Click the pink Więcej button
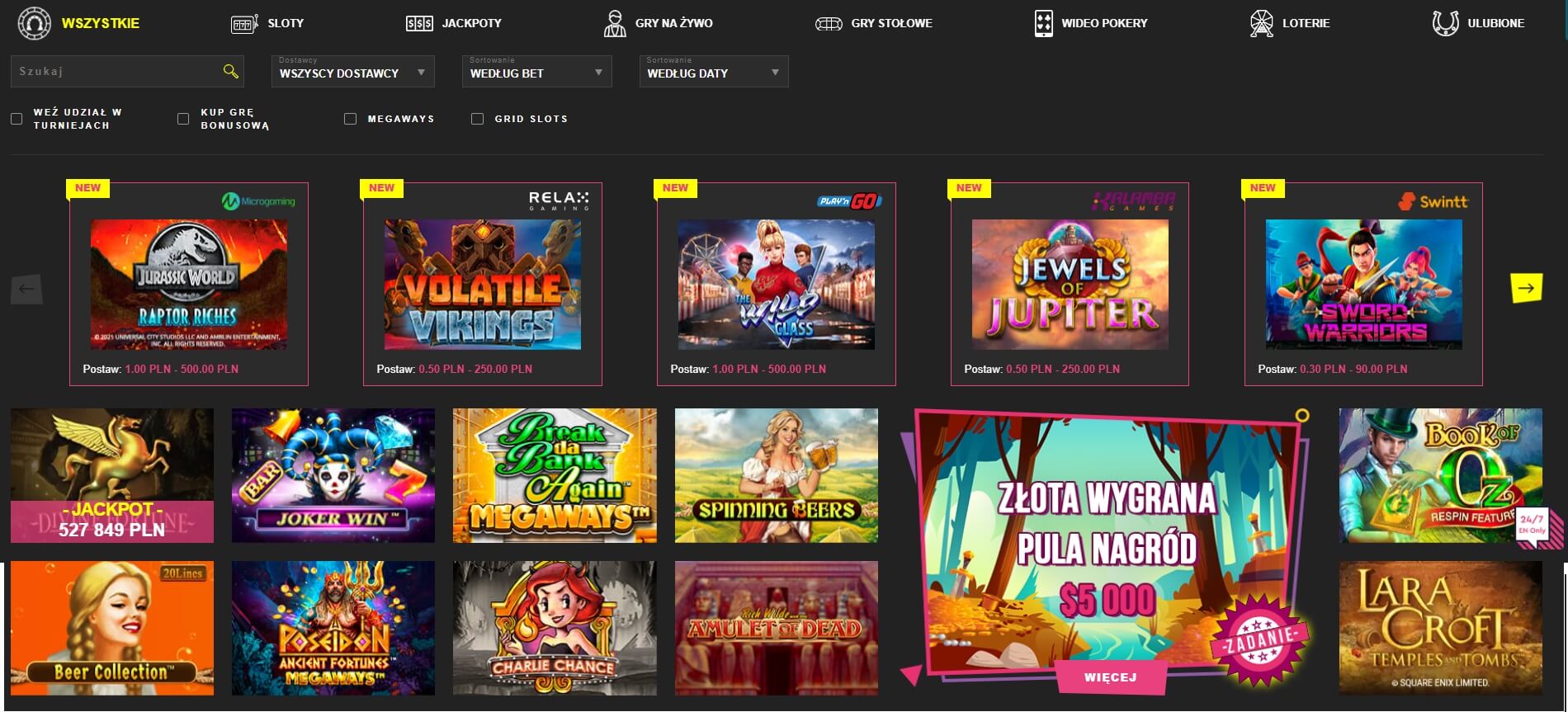This screenshot has height=712, width=1568. coord(1110,677)
